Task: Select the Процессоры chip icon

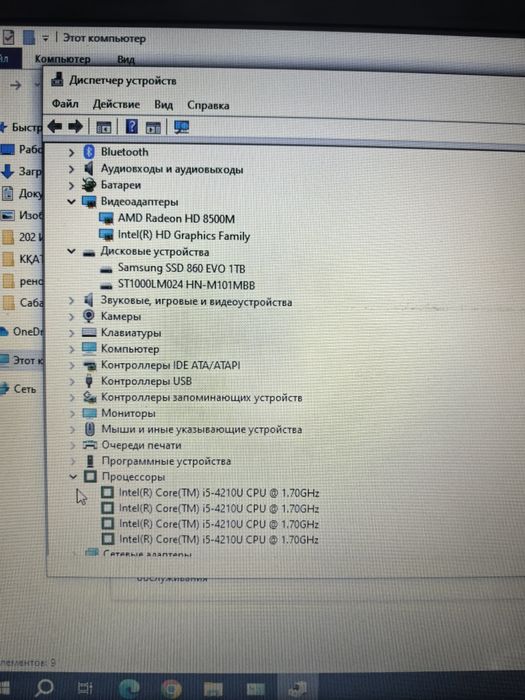Action: [90, 476]
